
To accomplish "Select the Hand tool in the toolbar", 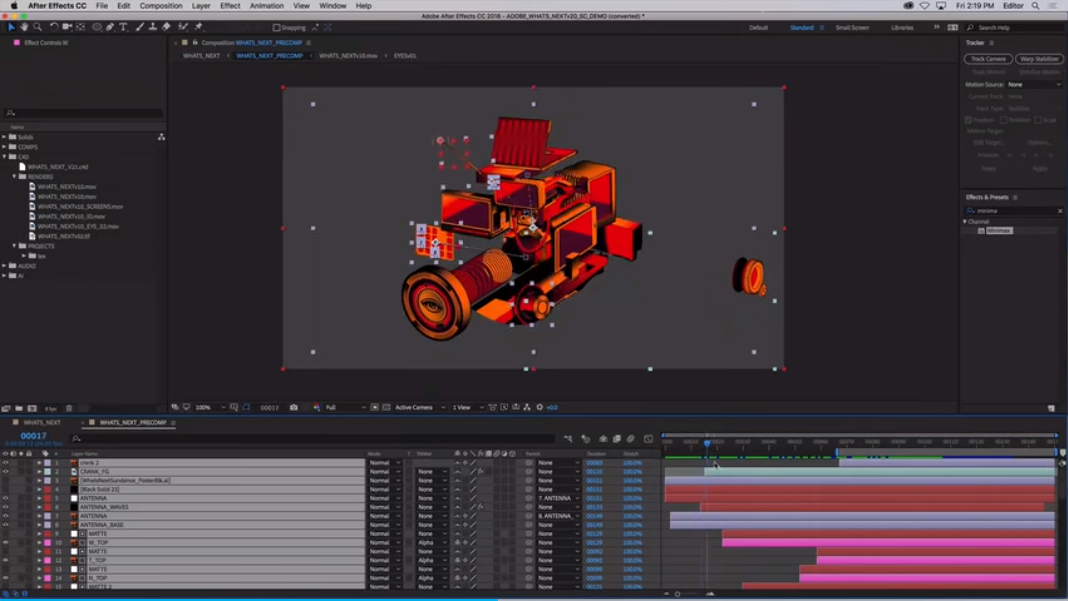I will coord(25,27).
